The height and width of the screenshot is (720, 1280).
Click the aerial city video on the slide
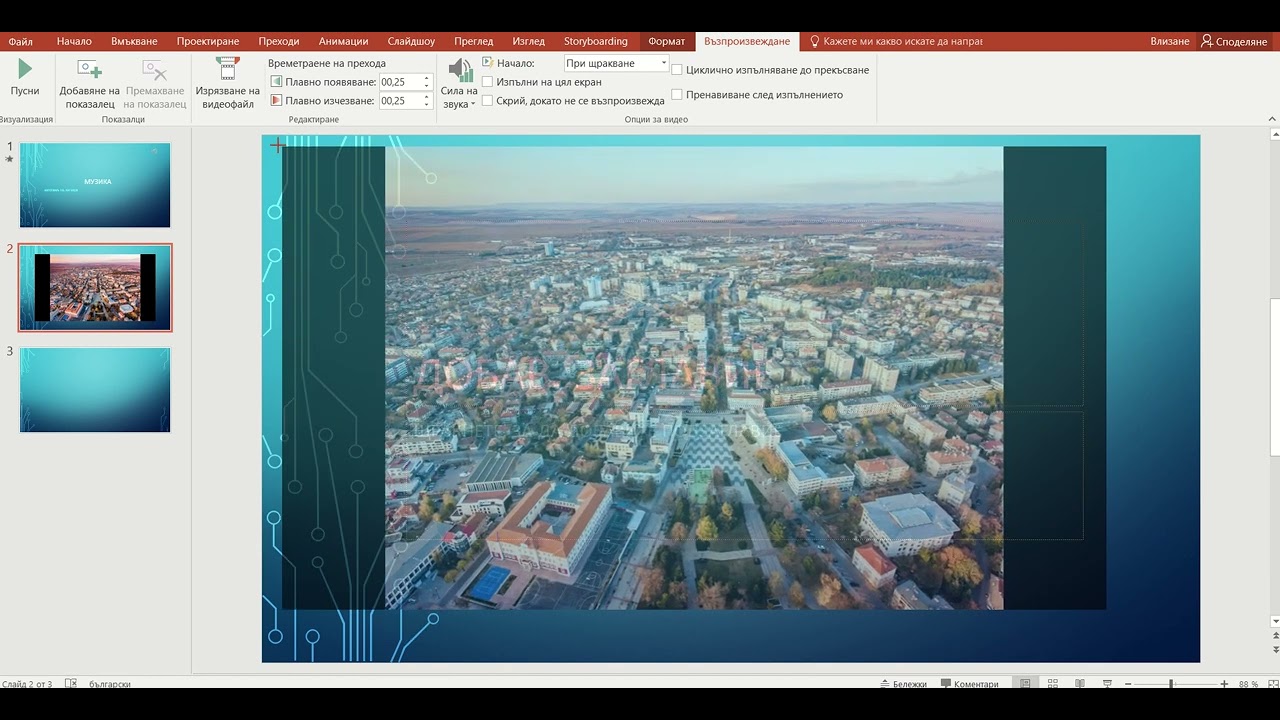[x=694, y=378]
